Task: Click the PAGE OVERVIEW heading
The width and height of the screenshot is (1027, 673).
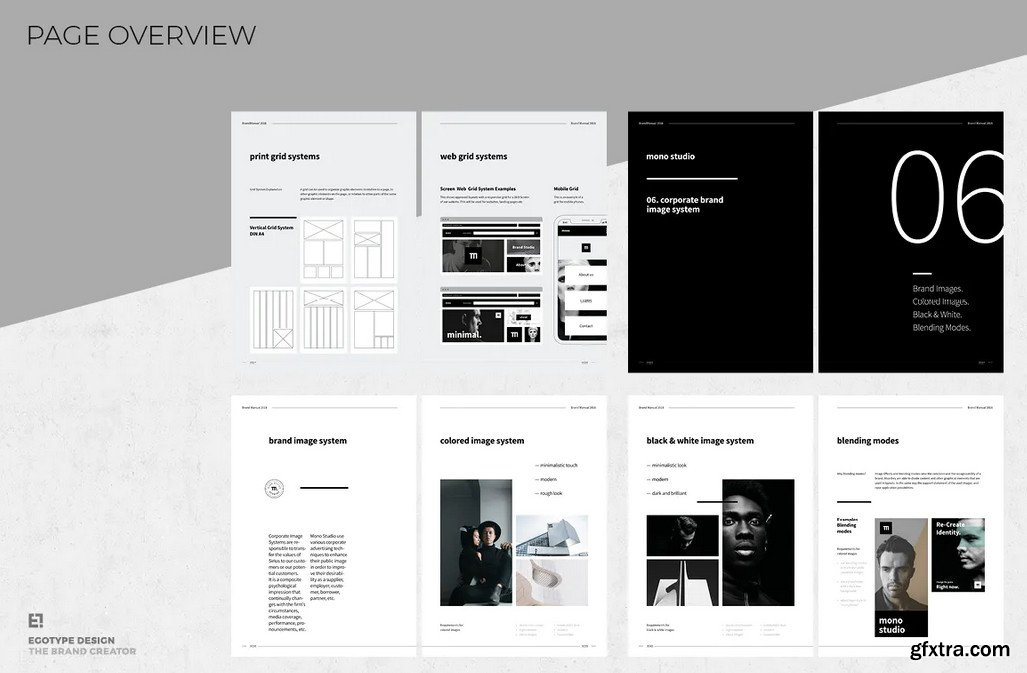Action: coord(140,36)
